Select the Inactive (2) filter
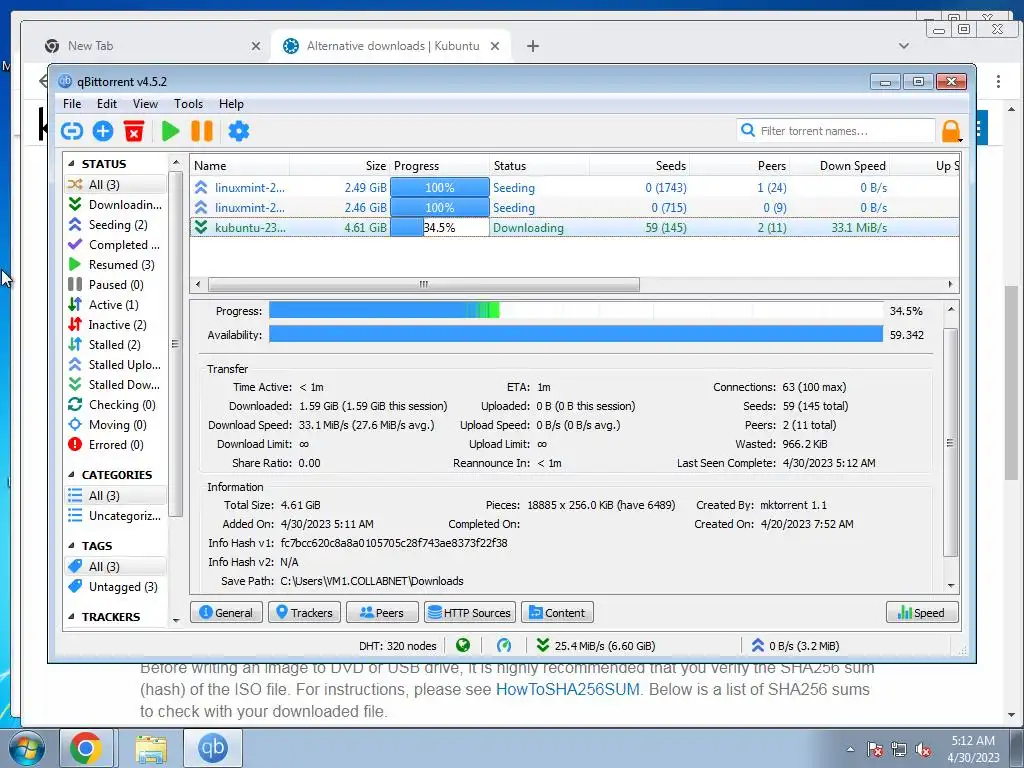 tap(116, 325)
